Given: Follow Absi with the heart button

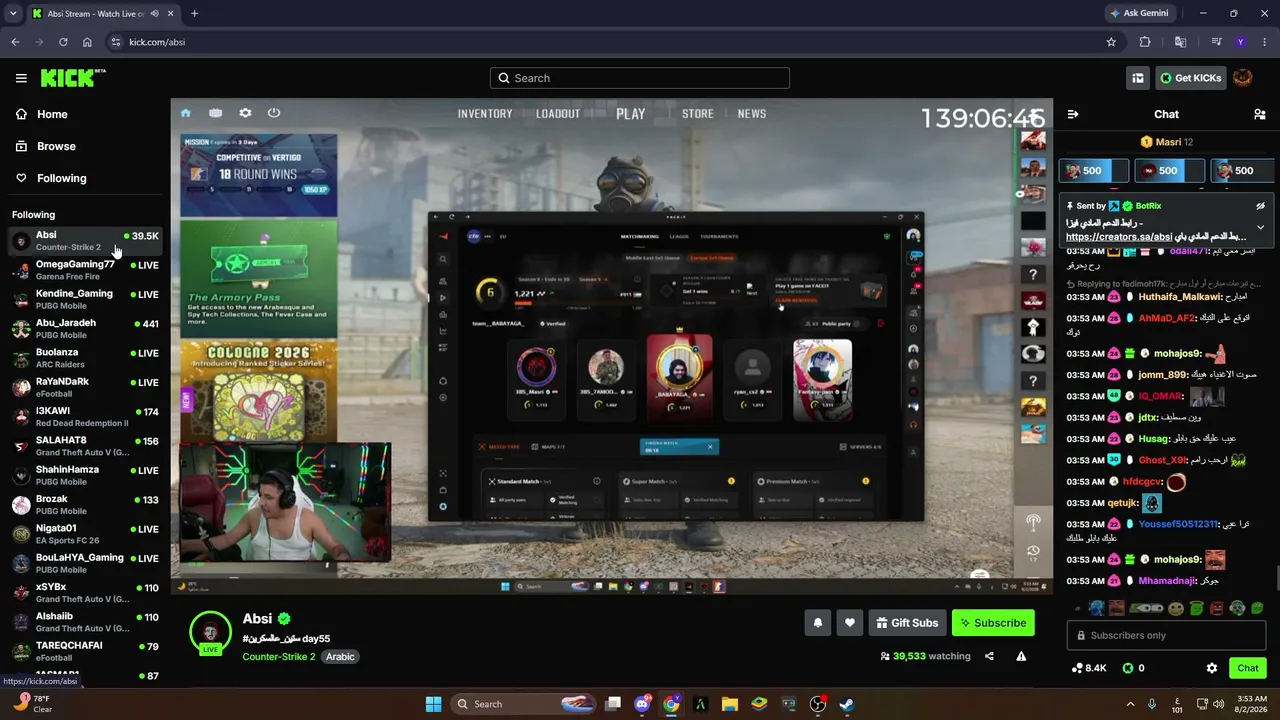Looking at the screenshot, I should (850, 623).
